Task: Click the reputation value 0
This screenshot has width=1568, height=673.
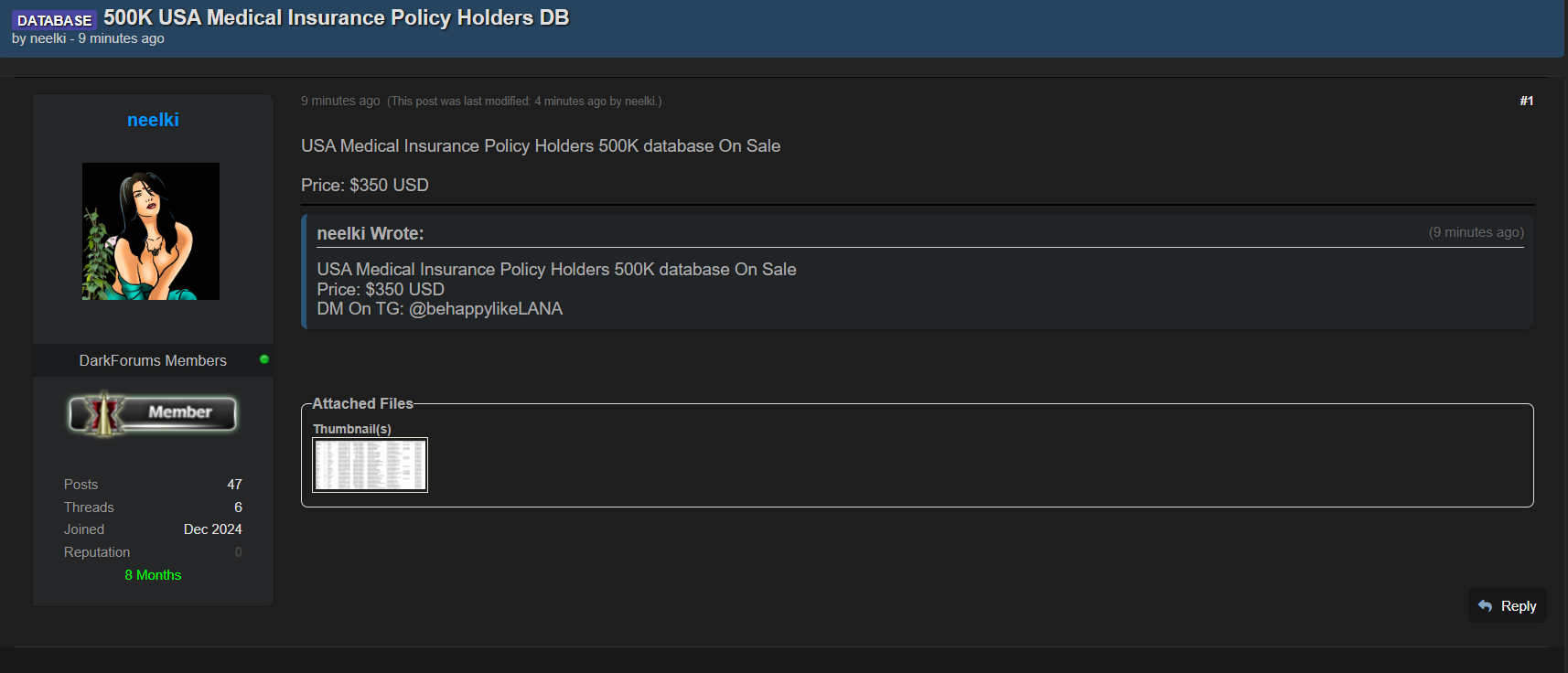Action: coord(238,552)
